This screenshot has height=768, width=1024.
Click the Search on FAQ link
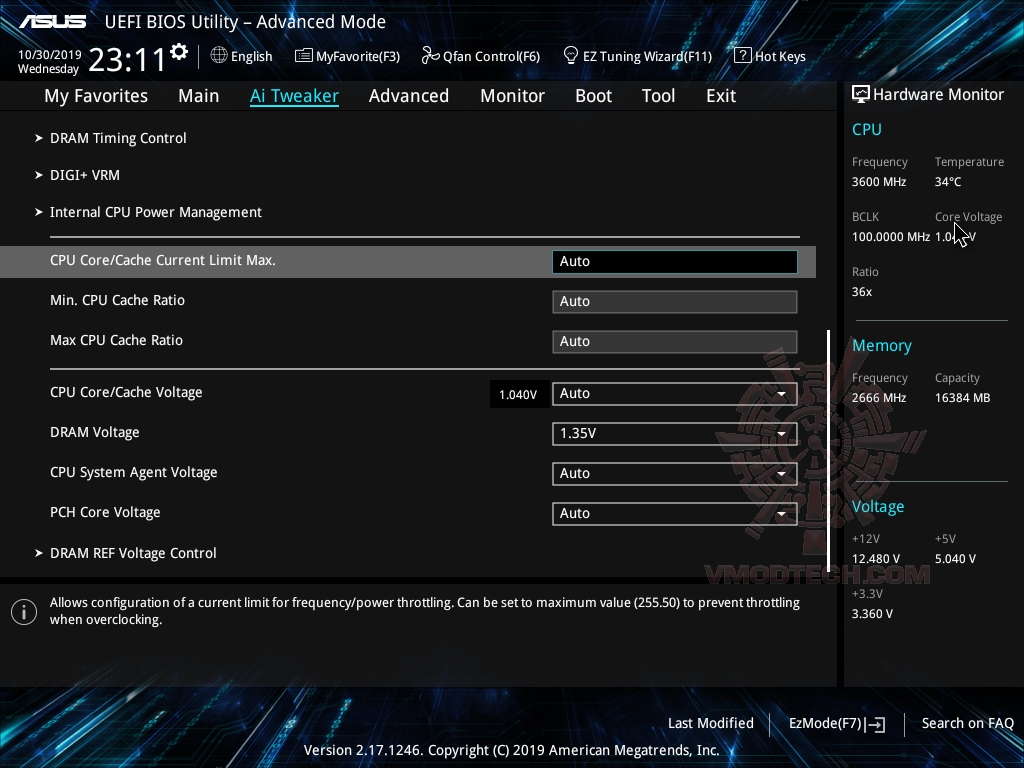click(967, 723)
